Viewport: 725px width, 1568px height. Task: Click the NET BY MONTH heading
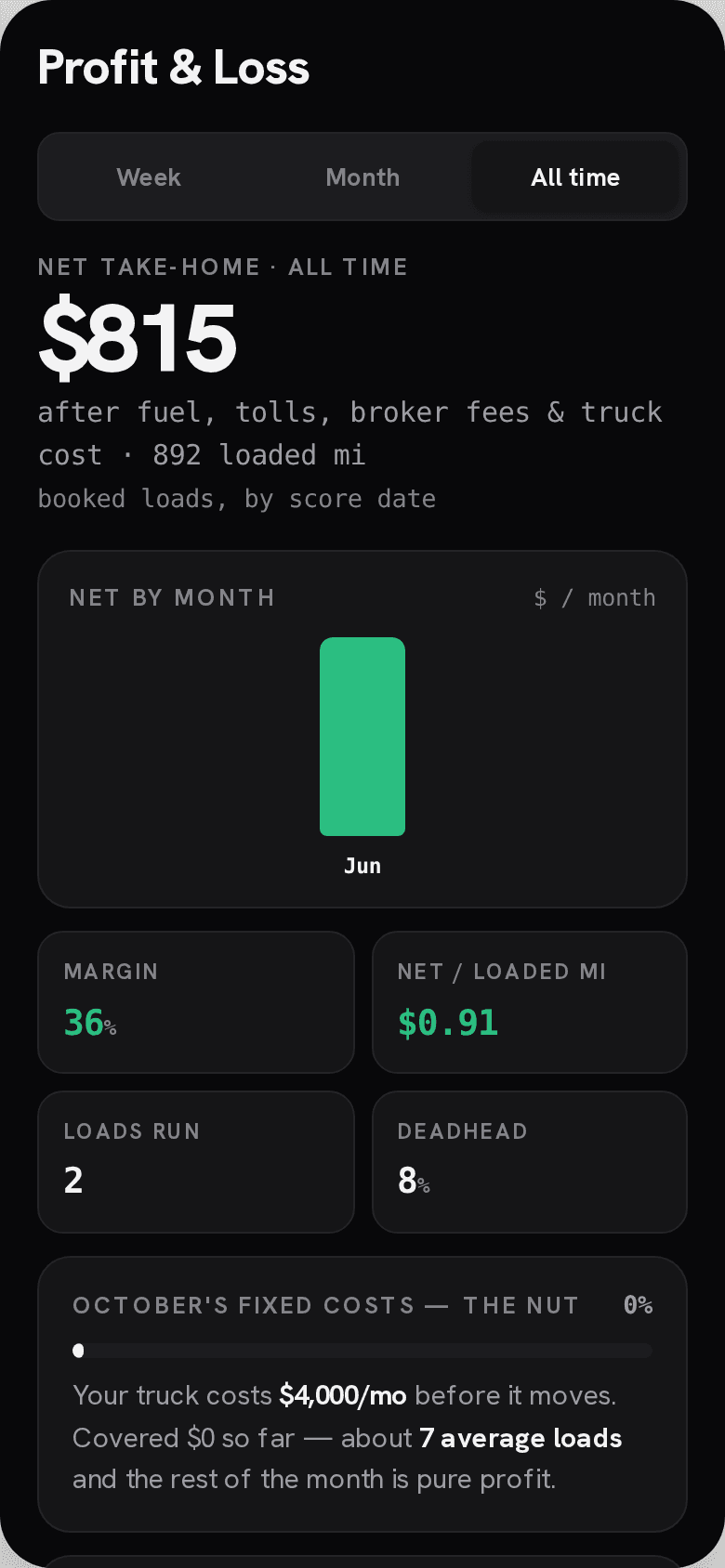pos(172,597)
